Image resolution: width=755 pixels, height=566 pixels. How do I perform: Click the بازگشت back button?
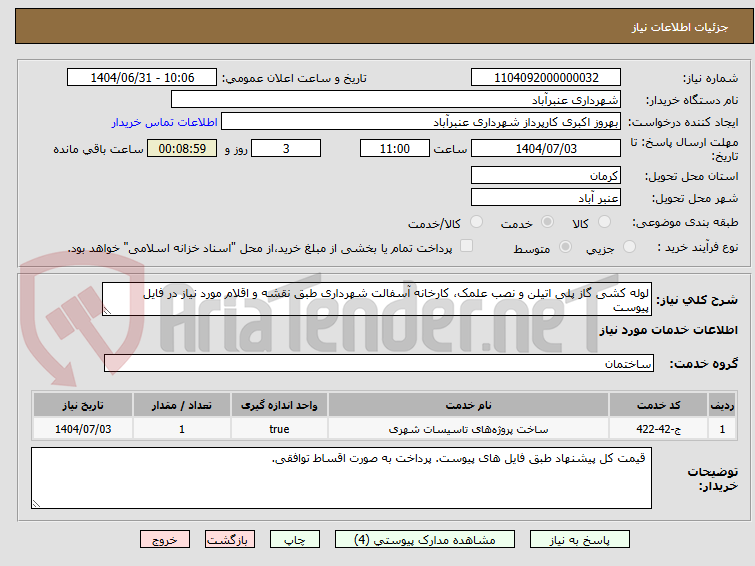[x=230, y=540]
